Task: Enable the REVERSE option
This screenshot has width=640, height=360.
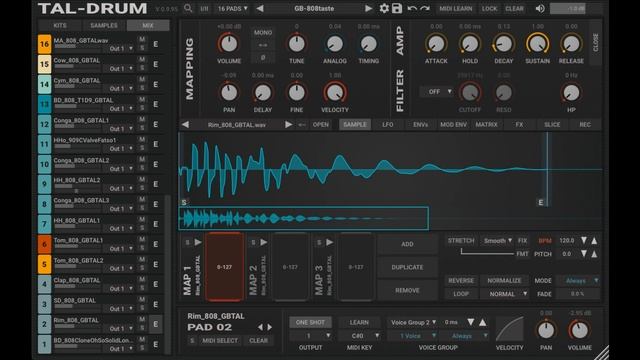Action: [461, 280]
